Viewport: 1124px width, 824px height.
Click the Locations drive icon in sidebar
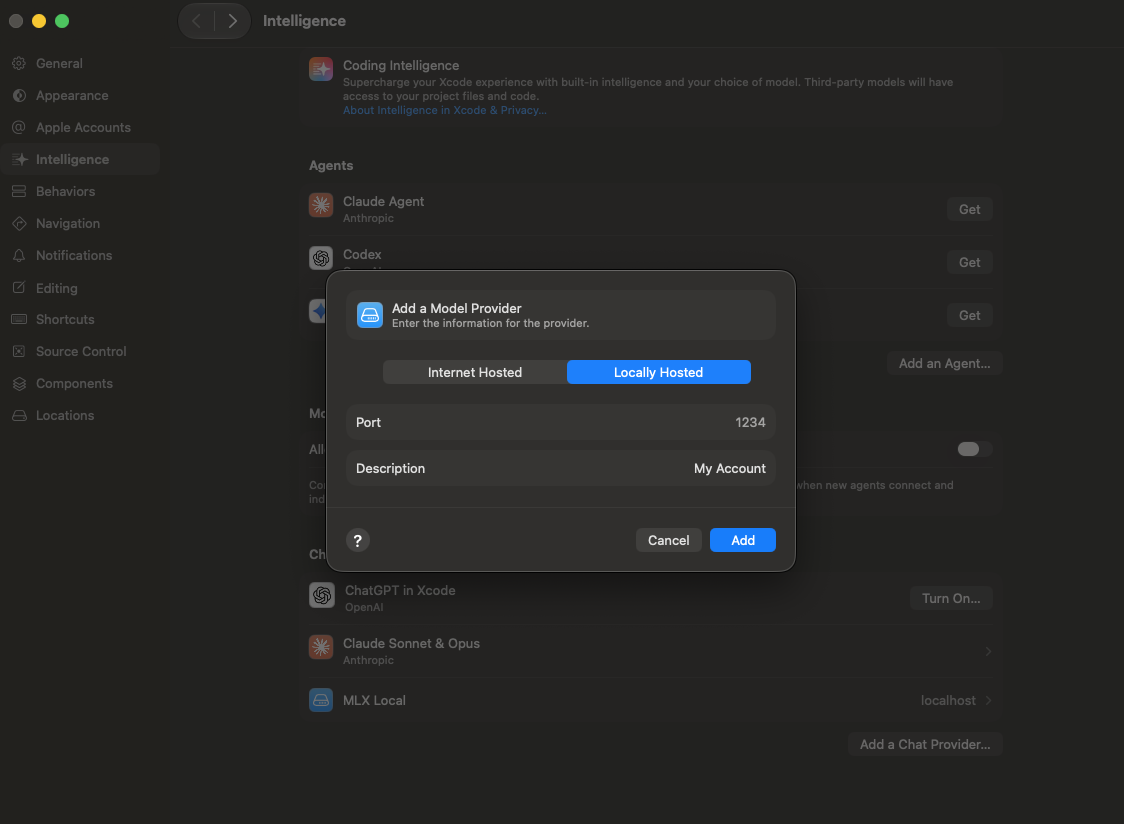click(19, 415)
